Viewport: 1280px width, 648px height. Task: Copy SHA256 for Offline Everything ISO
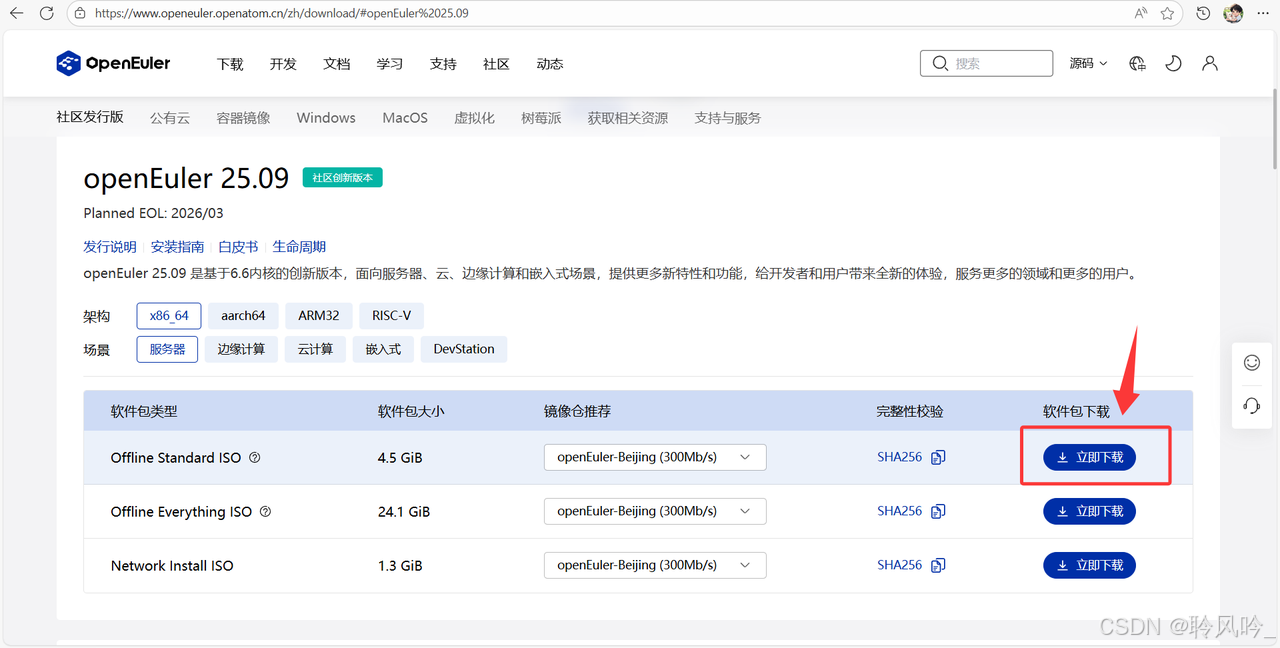(938, 511)
